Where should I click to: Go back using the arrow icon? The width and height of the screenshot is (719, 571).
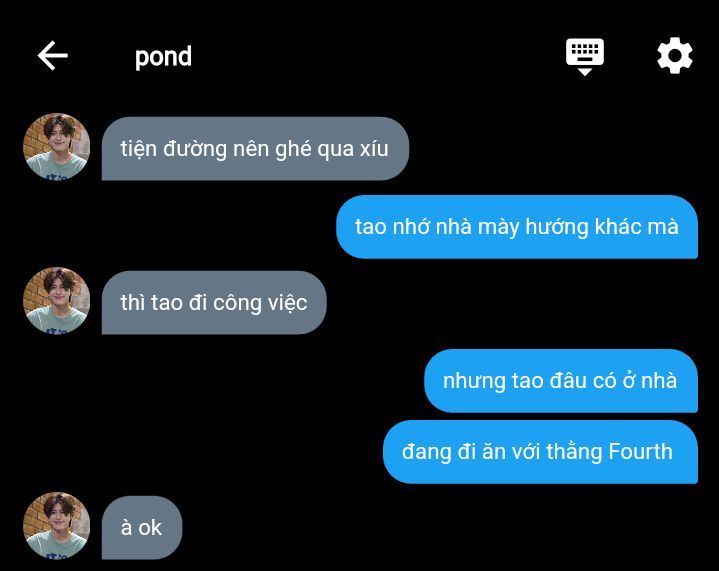click(x=53, y=55)
